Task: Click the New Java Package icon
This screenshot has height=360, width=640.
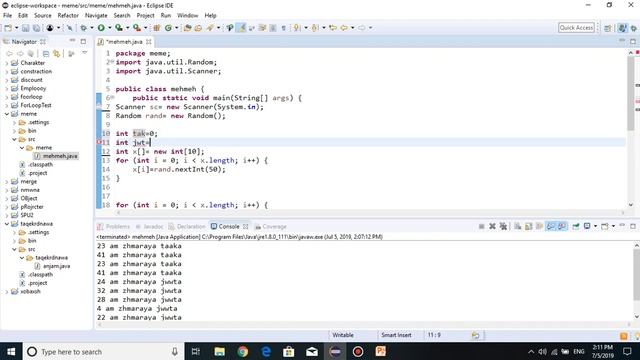Action: tap(156, 28)
